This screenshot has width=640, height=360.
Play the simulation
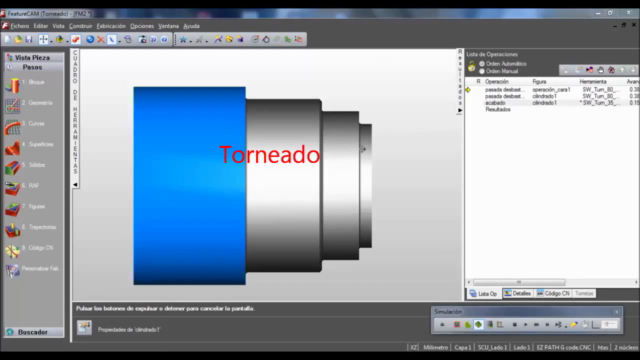click(x=526, y=325)
